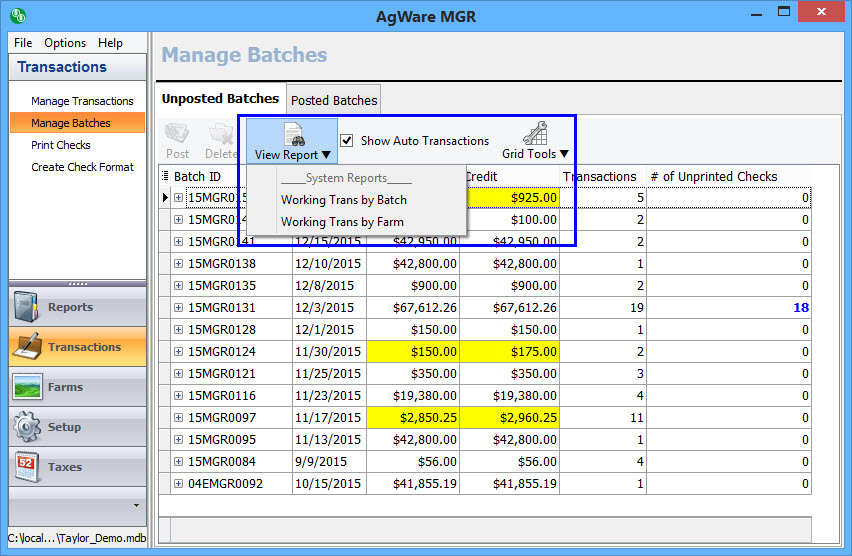
Task: Open the Taxes calendar icon section
Action: pyautogui.click(x=28, y=467)
